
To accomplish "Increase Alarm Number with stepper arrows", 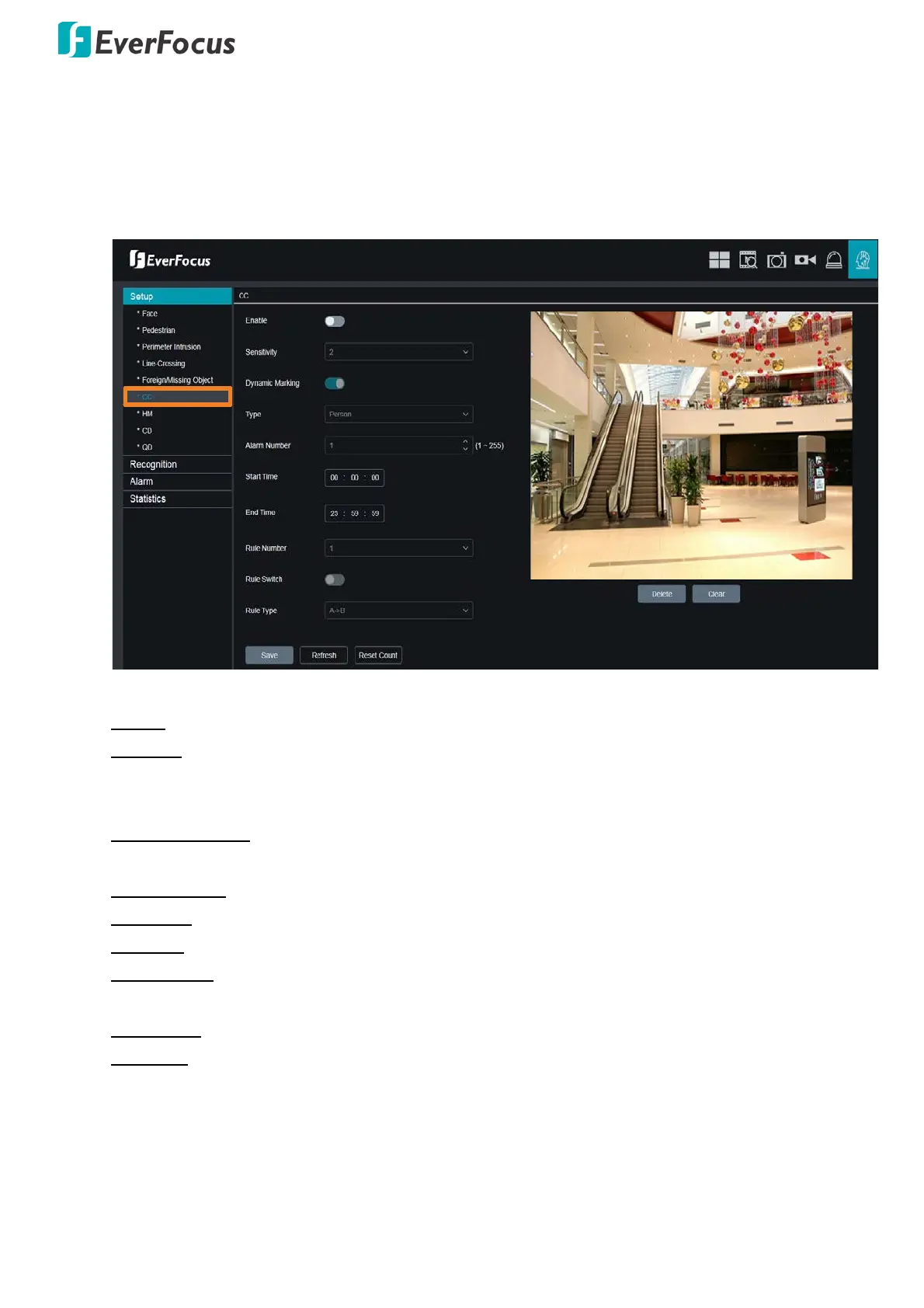I will [x=465, y=442].
